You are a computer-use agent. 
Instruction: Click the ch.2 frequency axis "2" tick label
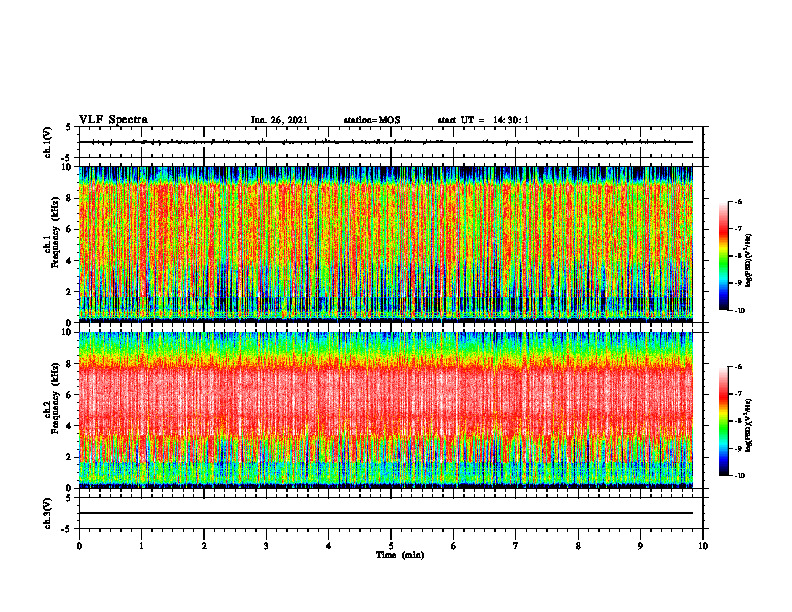(x=70, y=457)
